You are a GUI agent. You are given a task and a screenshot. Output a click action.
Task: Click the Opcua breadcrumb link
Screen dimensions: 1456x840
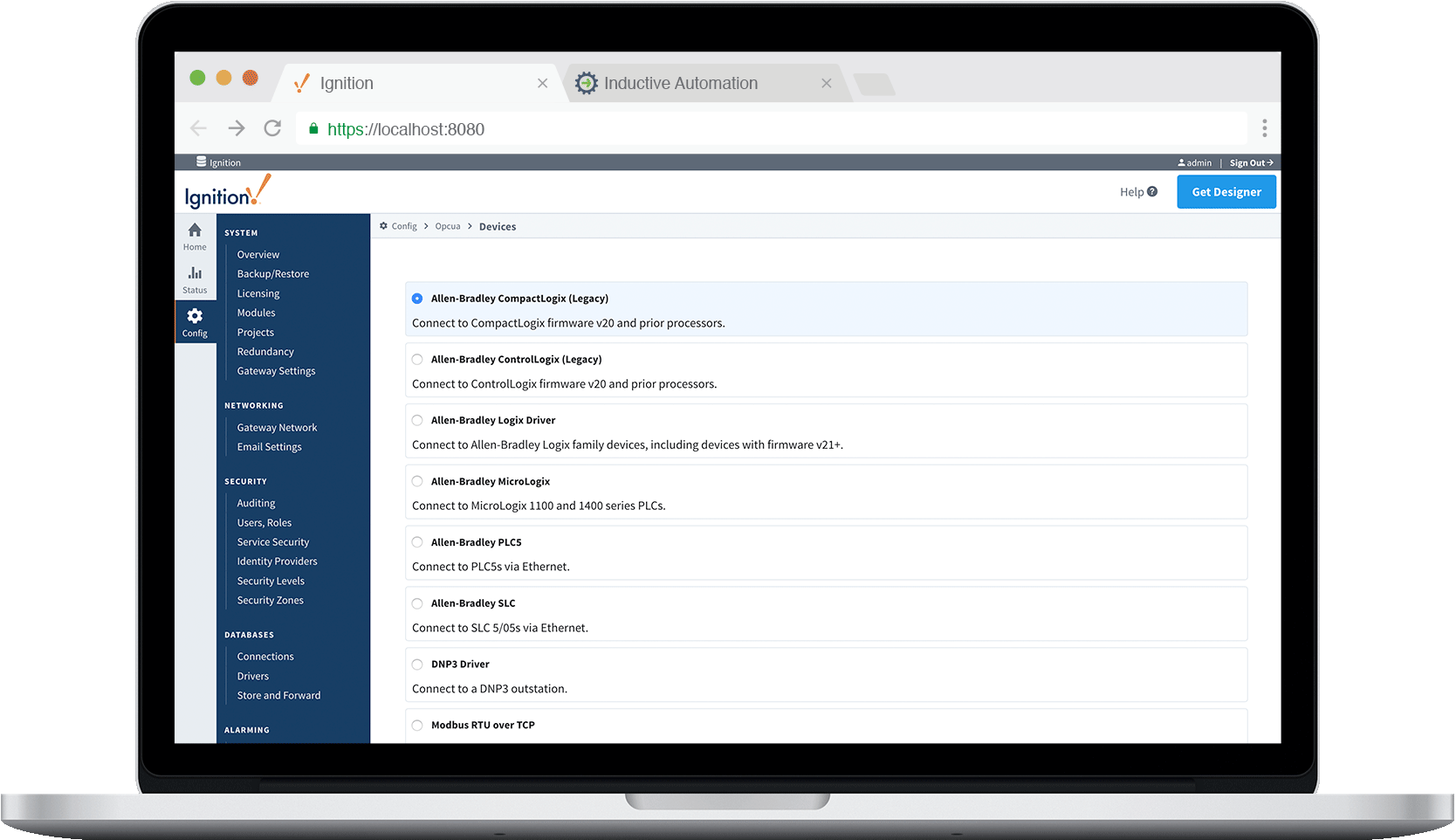[448, 227]
